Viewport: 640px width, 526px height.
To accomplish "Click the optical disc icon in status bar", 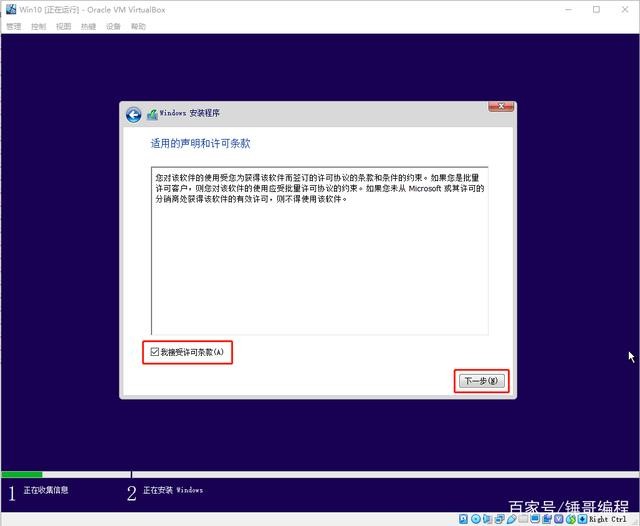I will (x=476, y=519).
